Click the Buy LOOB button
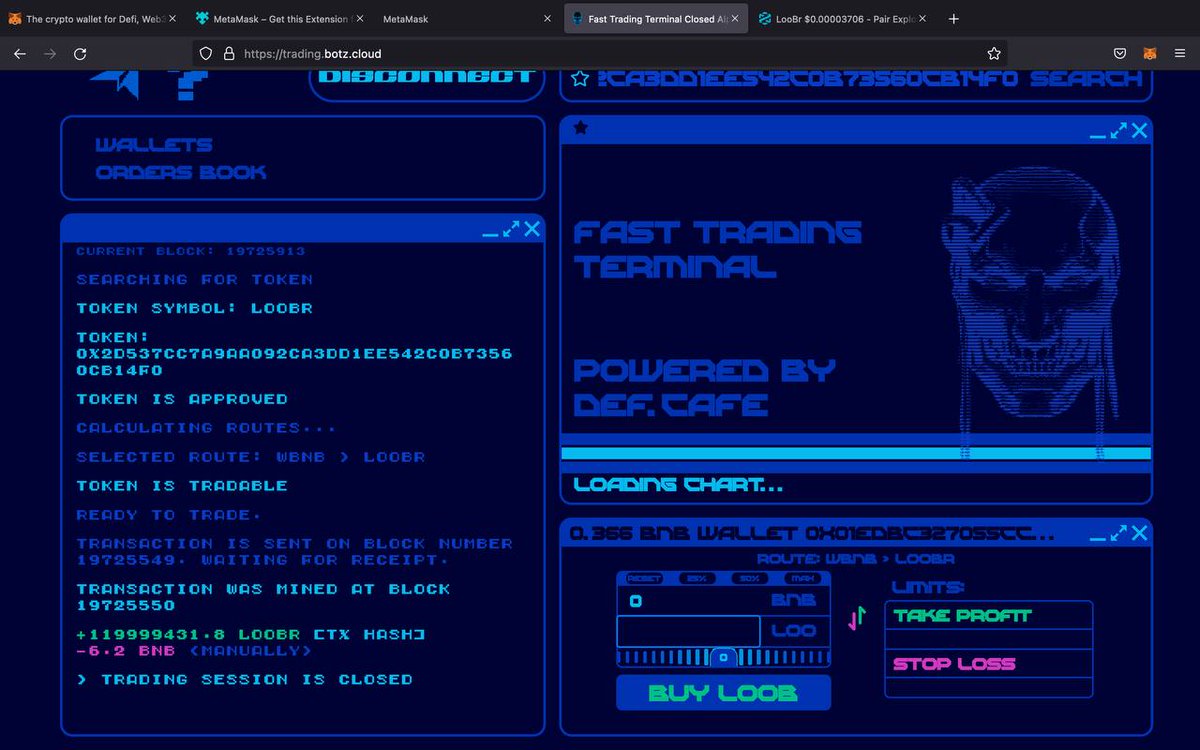 click(x=723, y=692)
